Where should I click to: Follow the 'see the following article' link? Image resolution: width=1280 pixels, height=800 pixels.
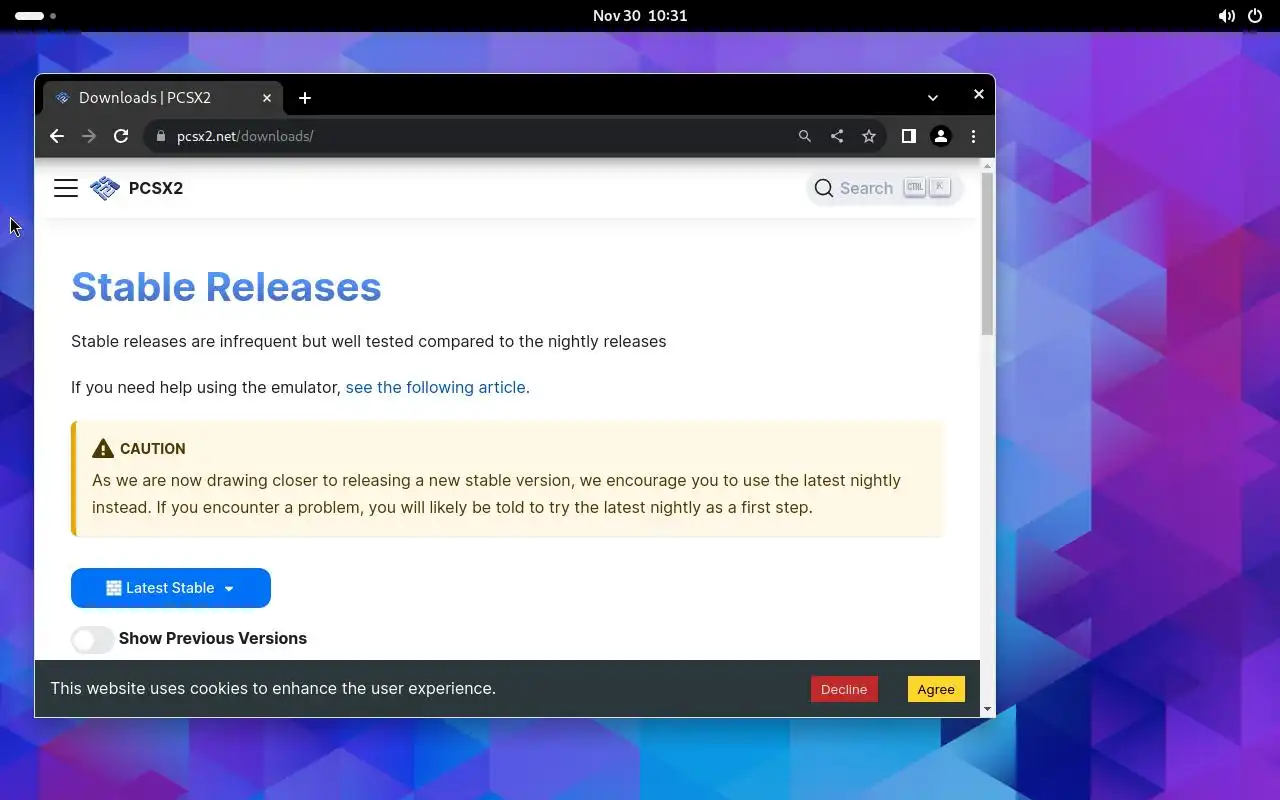pos(435,387)
